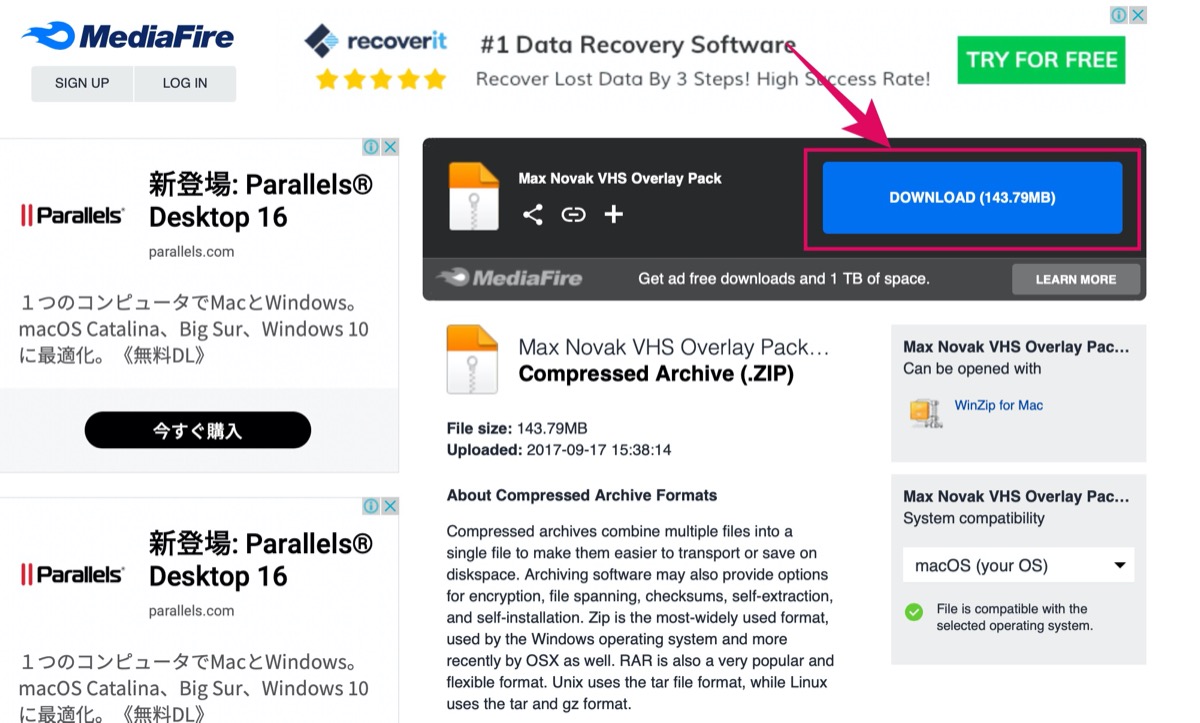
Task: Click the LOG IN button
Action: point(185,83)
